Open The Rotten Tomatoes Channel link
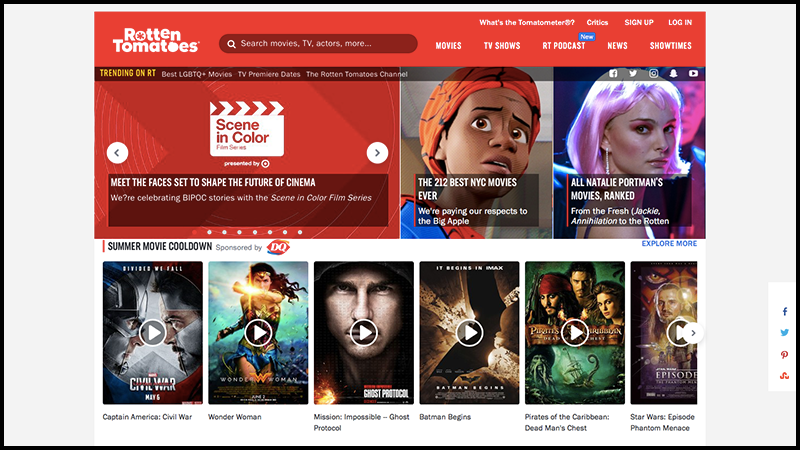 pyautogui.click(x=357, y=74)
